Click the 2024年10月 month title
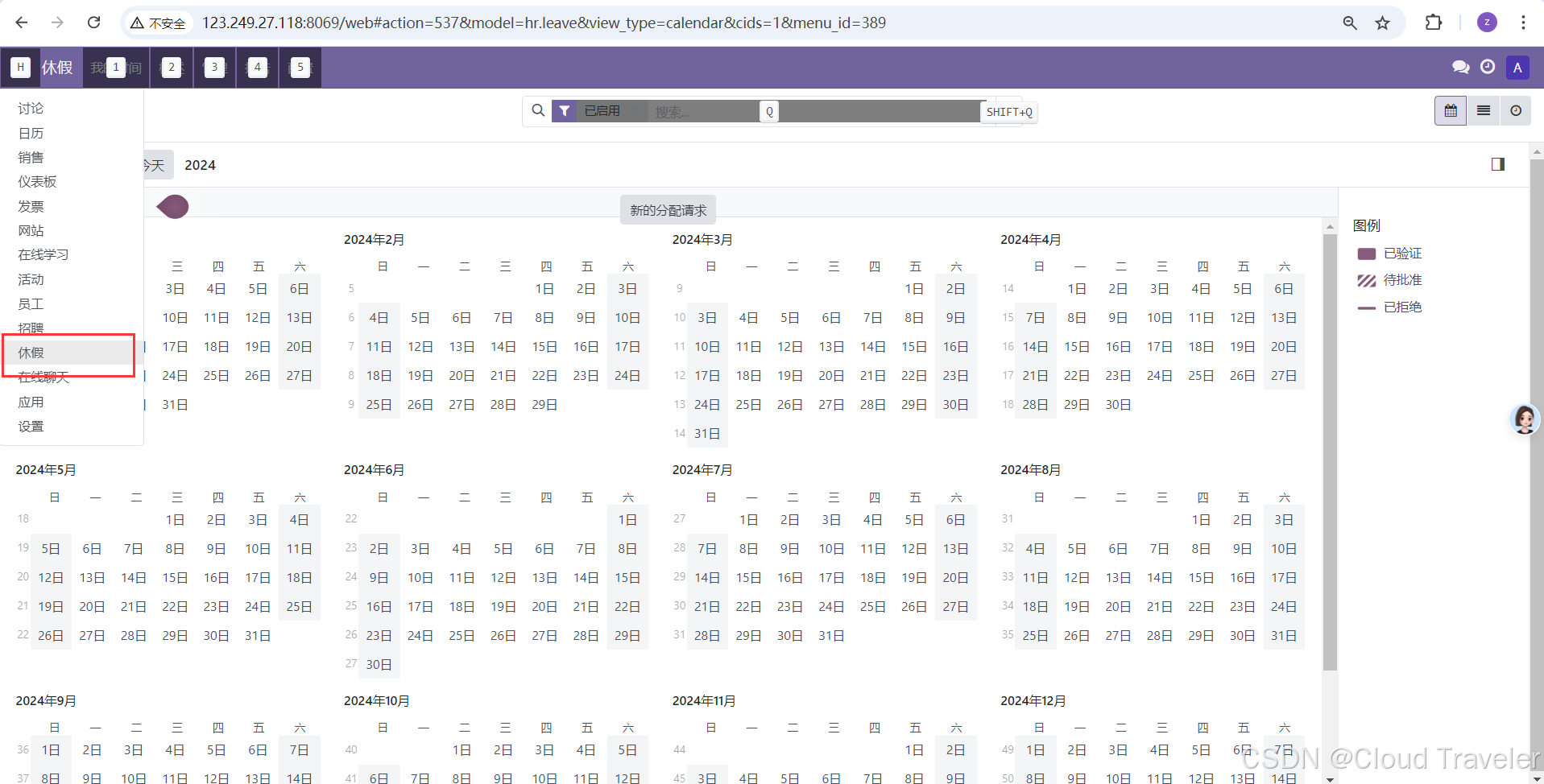Viewport: 1544px width, 784px height. tap(376, 701)
